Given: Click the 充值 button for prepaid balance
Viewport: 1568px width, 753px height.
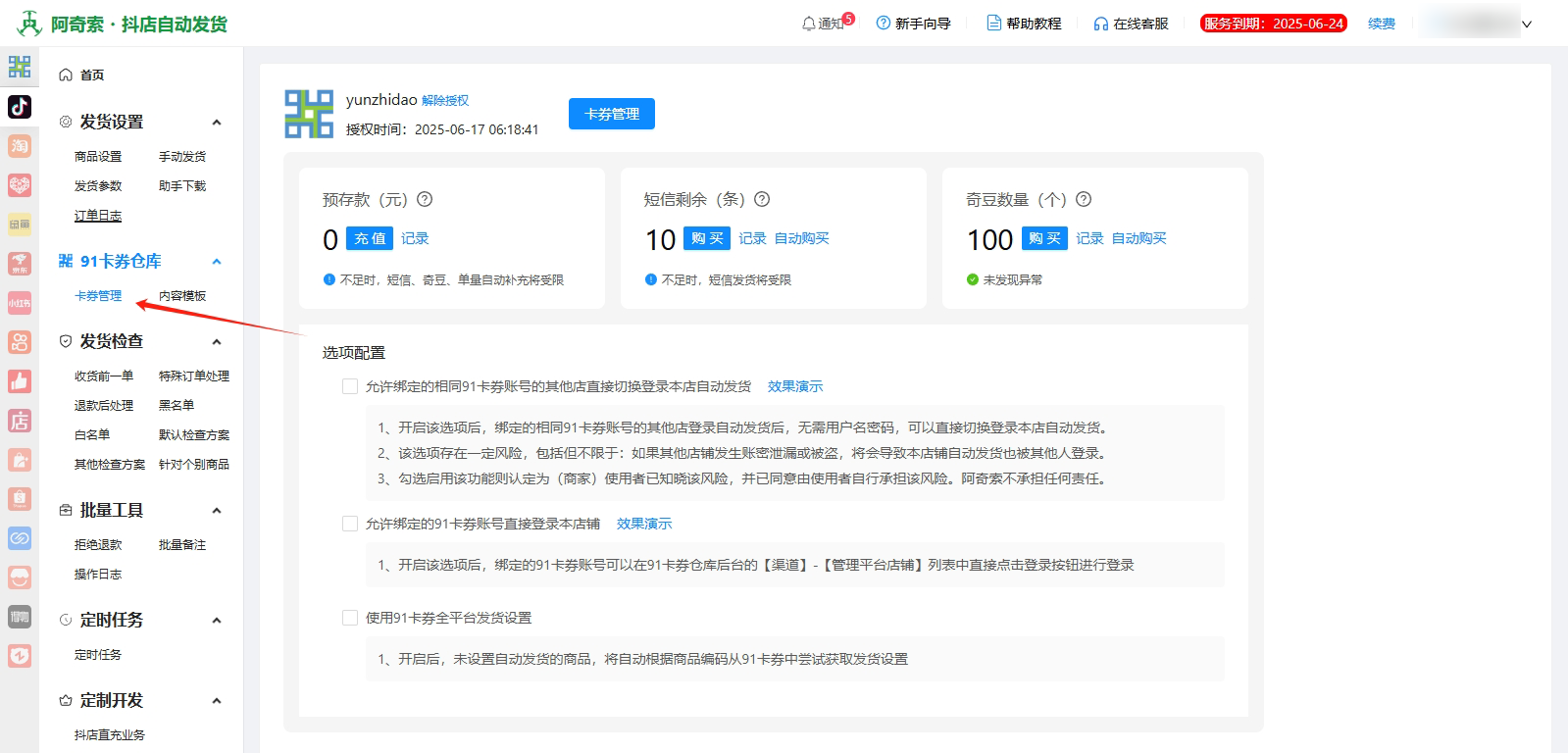Looking at the screenshot, I should pyautogui.click(x=370, y=238).
